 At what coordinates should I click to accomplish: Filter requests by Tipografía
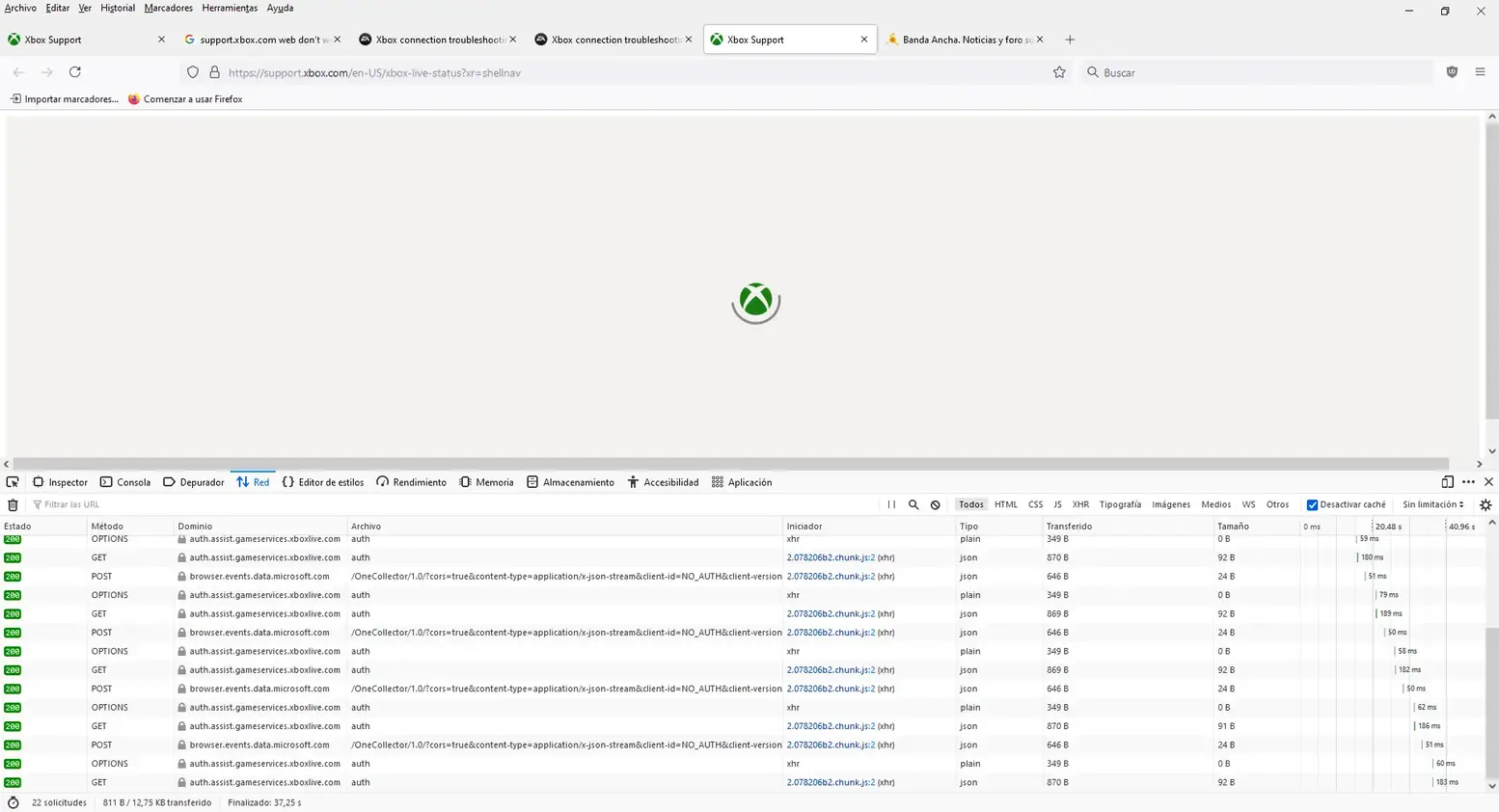1120,504
